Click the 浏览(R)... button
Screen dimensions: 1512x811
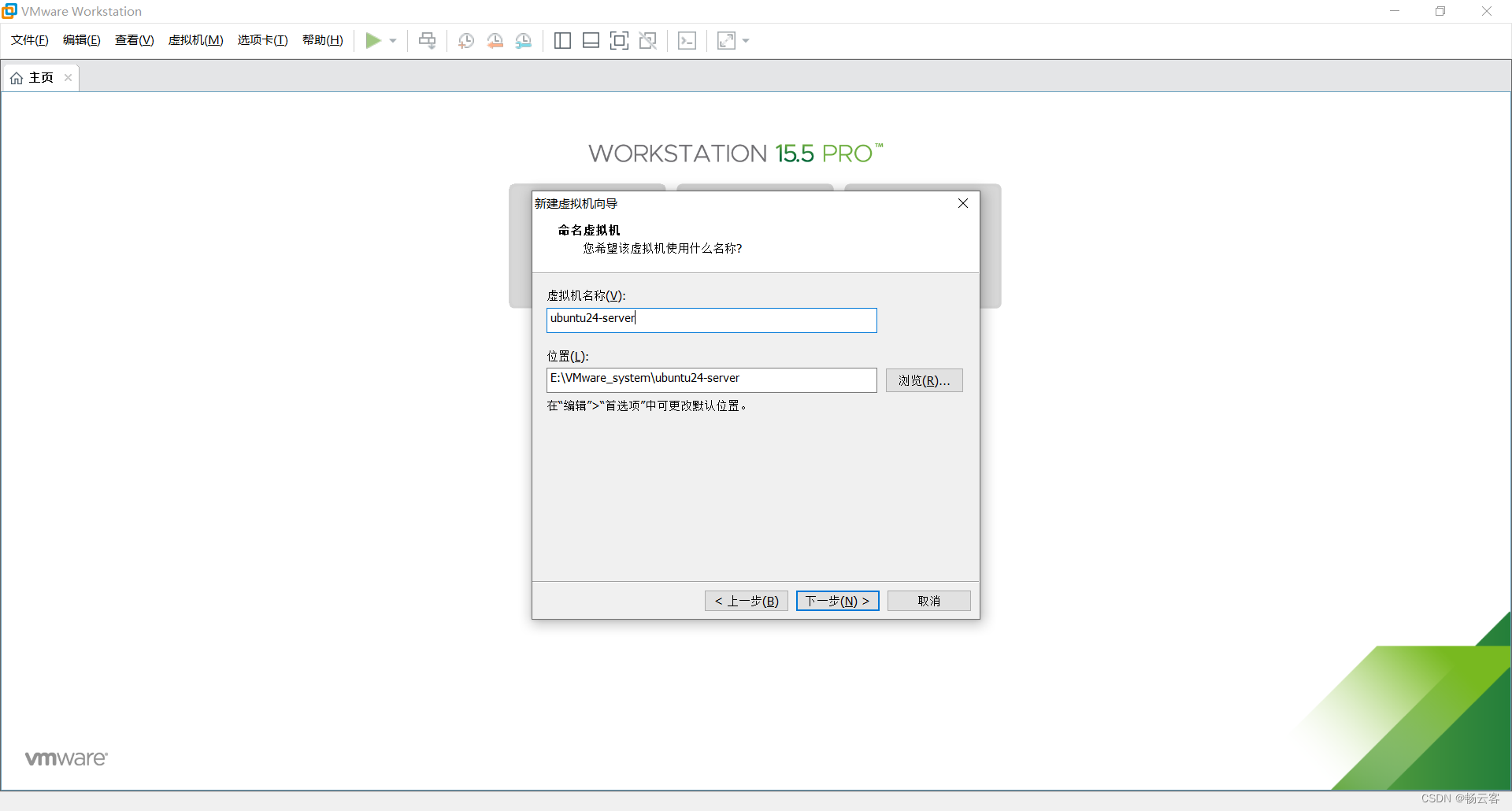coord(924,380)
